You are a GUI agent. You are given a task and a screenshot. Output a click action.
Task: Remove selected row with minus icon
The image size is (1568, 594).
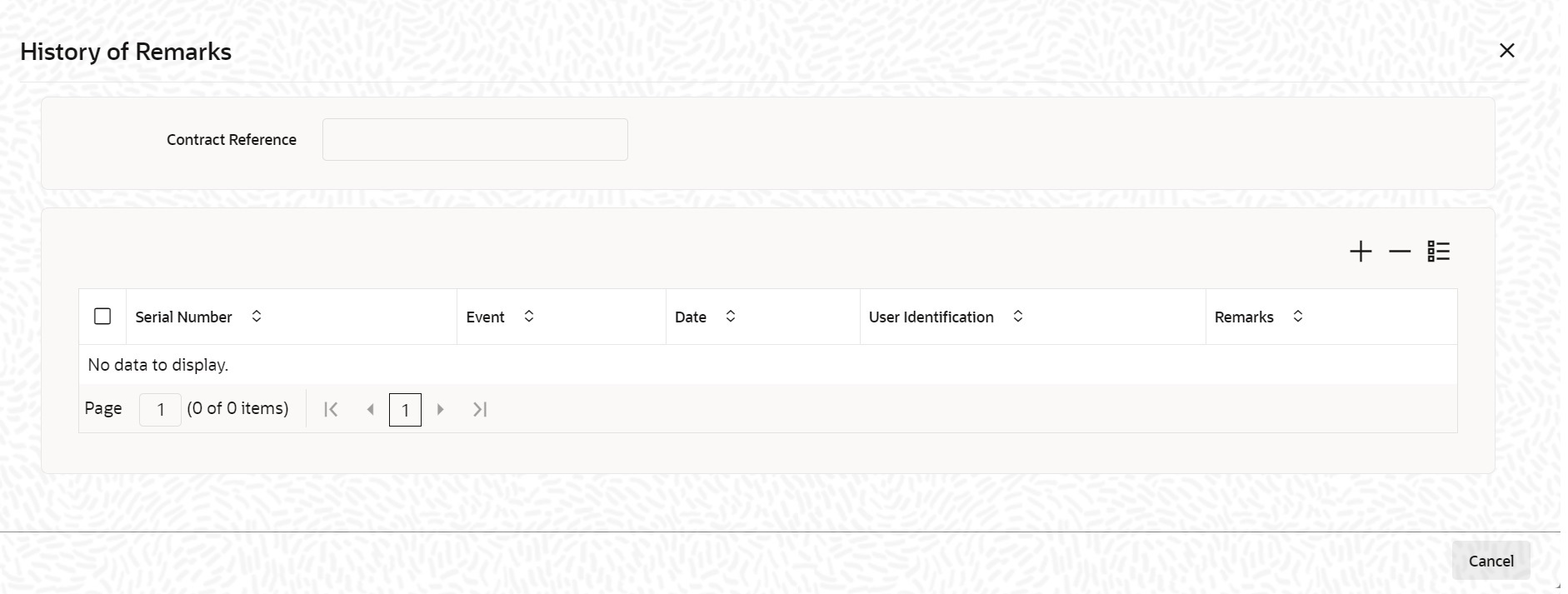(x=1400, y=252)
